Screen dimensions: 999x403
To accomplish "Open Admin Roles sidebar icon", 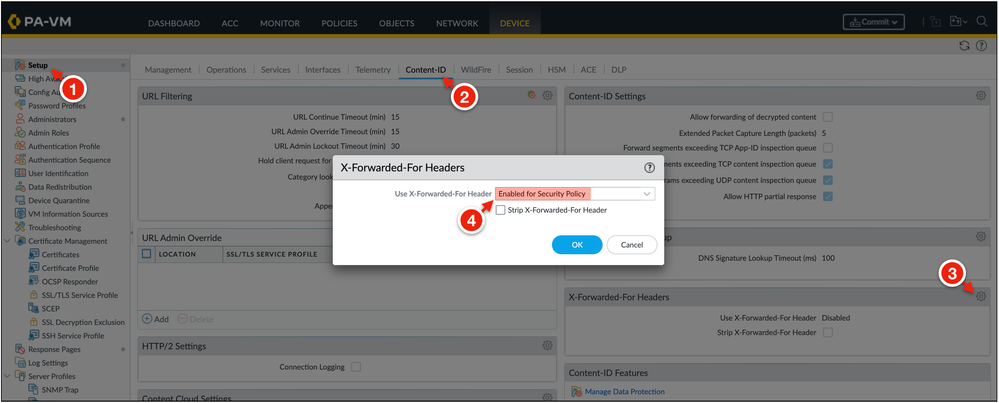I will (20, 132).
